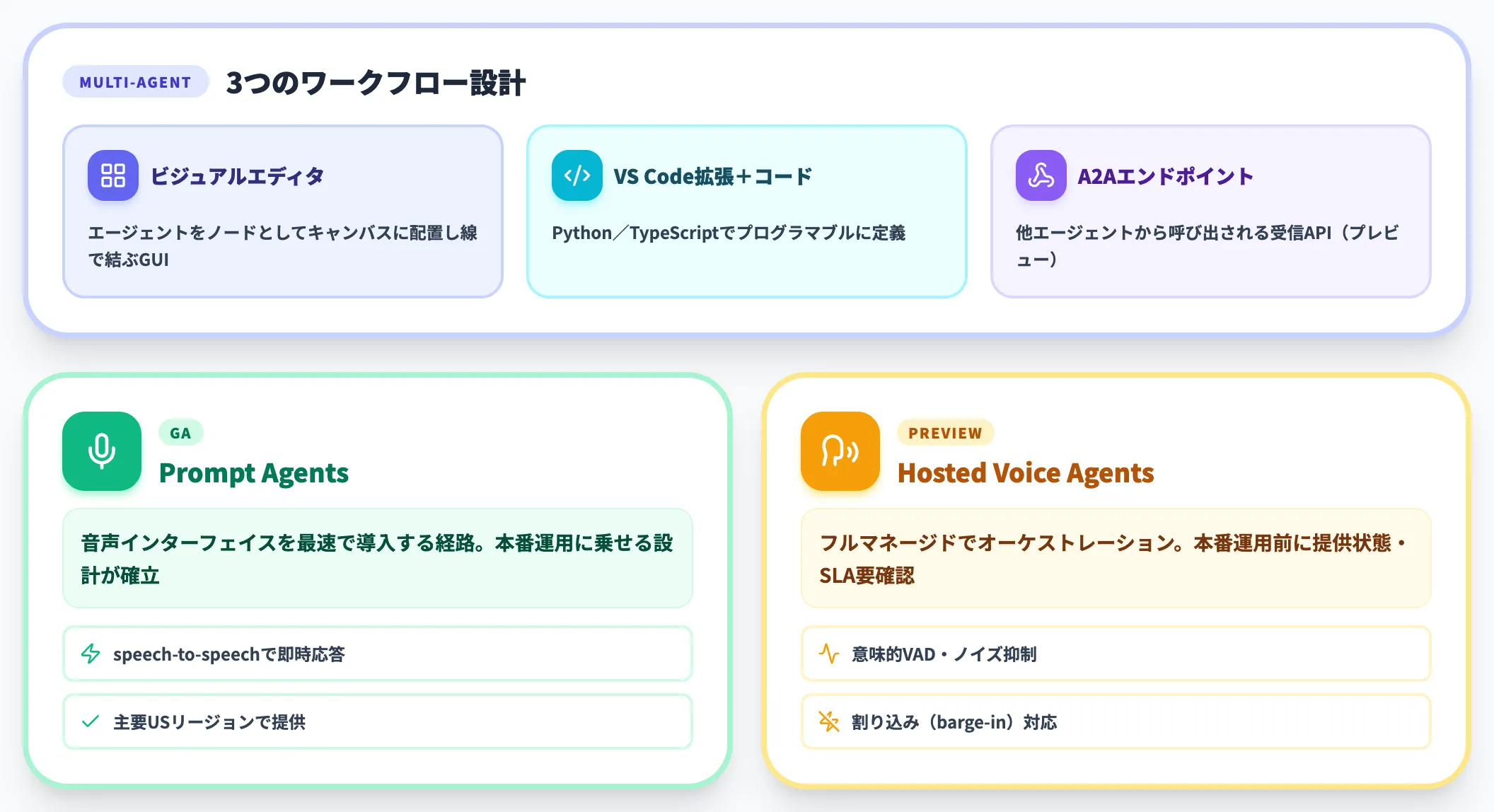Click the heading 3つのワークフロー設計
The image size is (1494, 812).
[x=376, y=83]
